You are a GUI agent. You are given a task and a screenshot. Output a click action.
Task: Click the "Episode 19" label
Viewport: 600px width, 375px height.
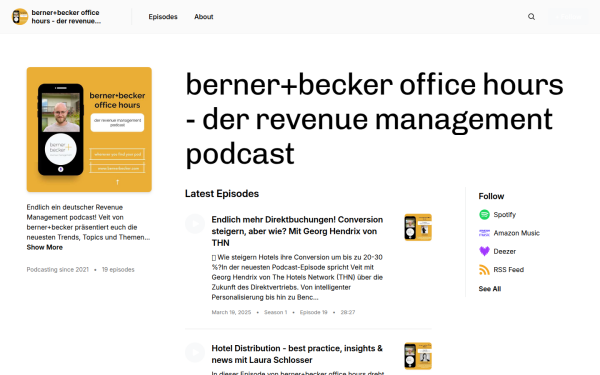click(314, 312)
